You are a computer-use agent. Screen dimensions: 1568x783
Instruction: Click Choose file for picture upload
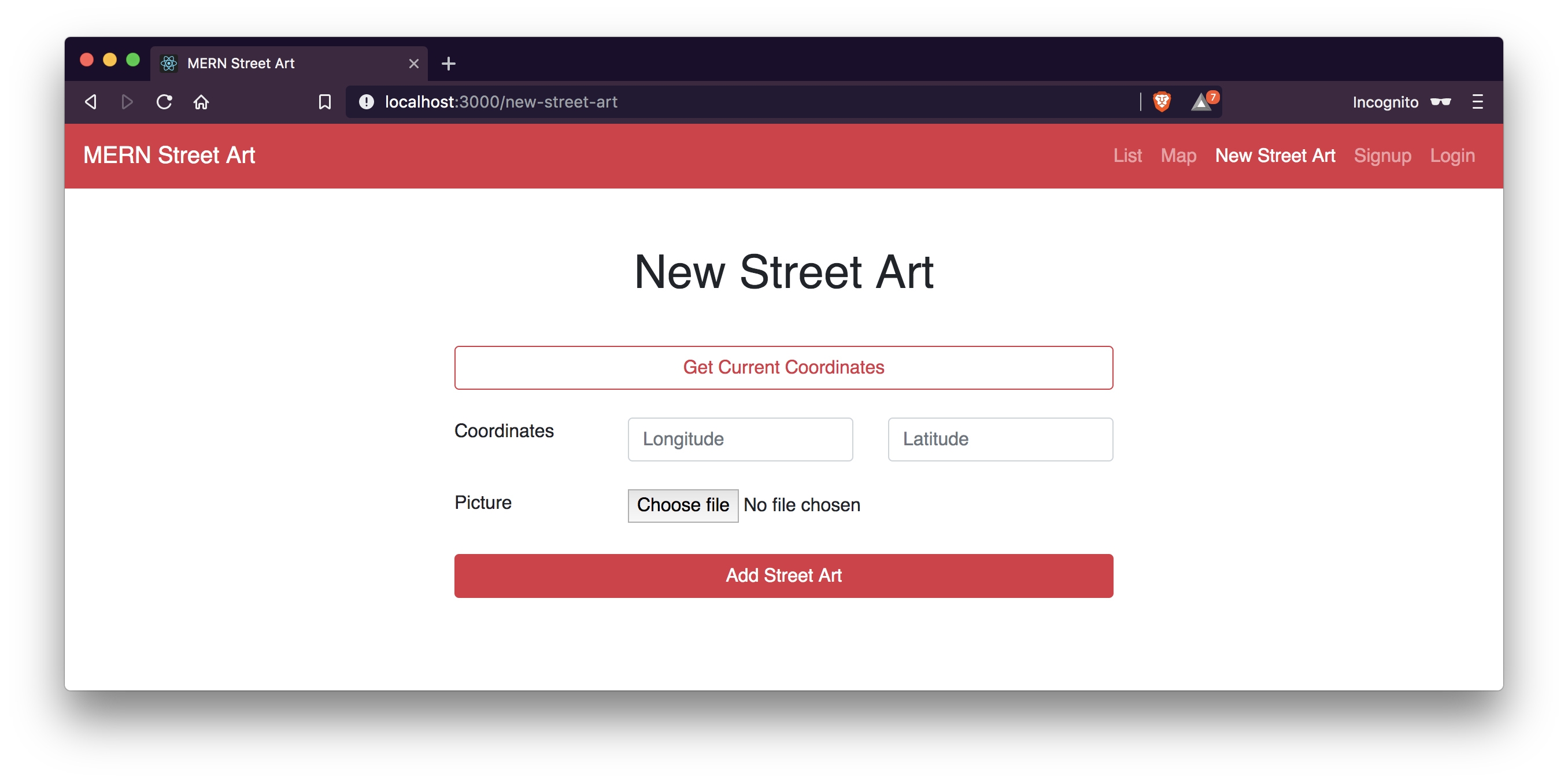683,505
